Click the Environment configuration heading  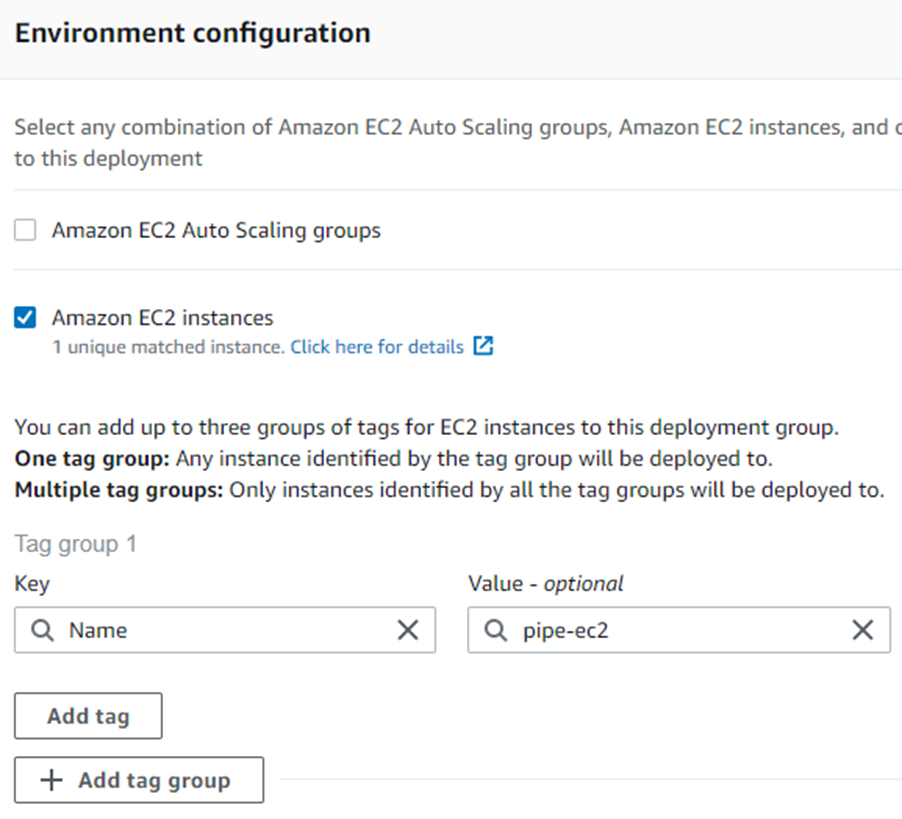tap(192, 33)
